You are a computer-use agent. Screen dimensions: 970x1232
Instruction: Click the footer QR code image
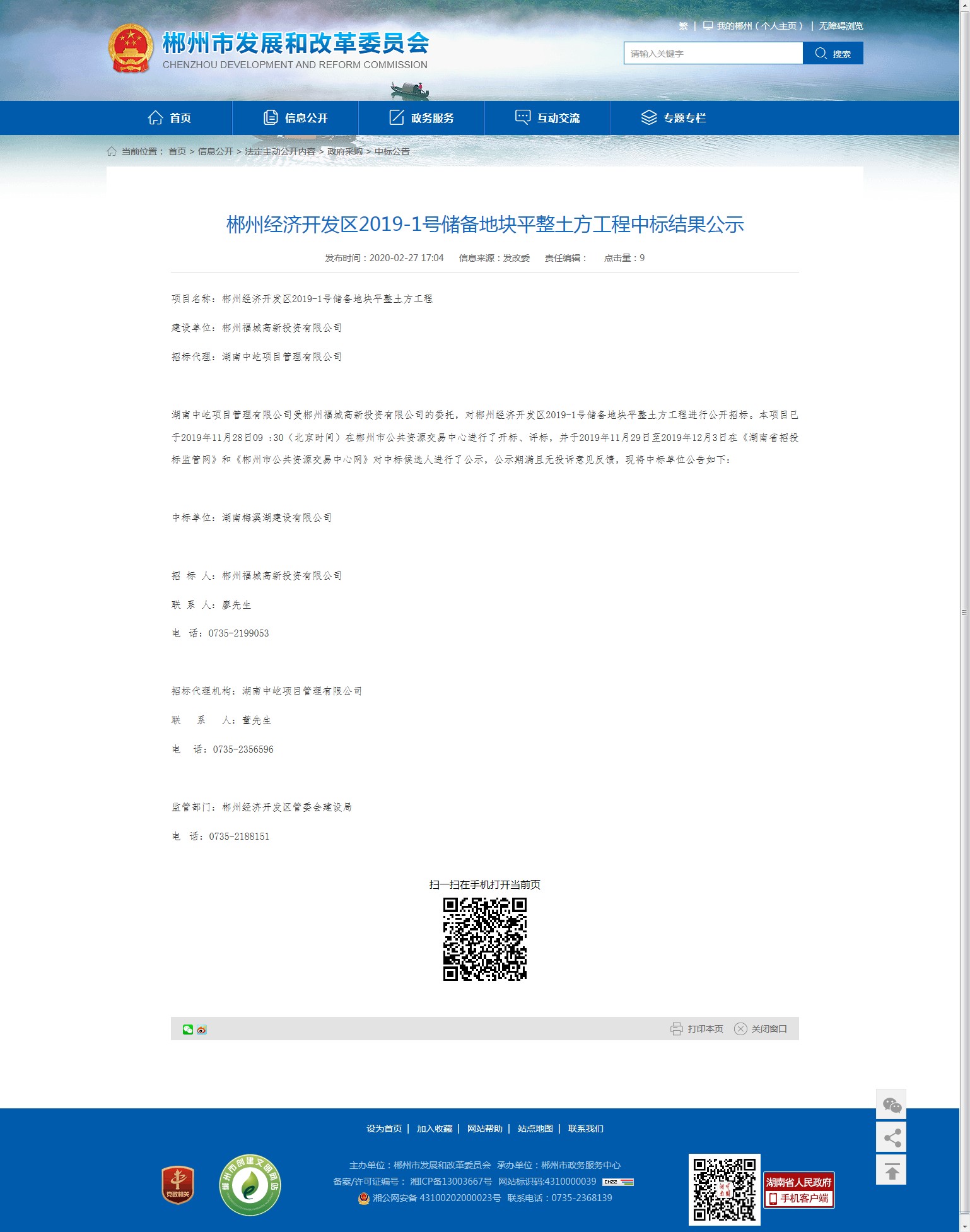[725, 1189]
